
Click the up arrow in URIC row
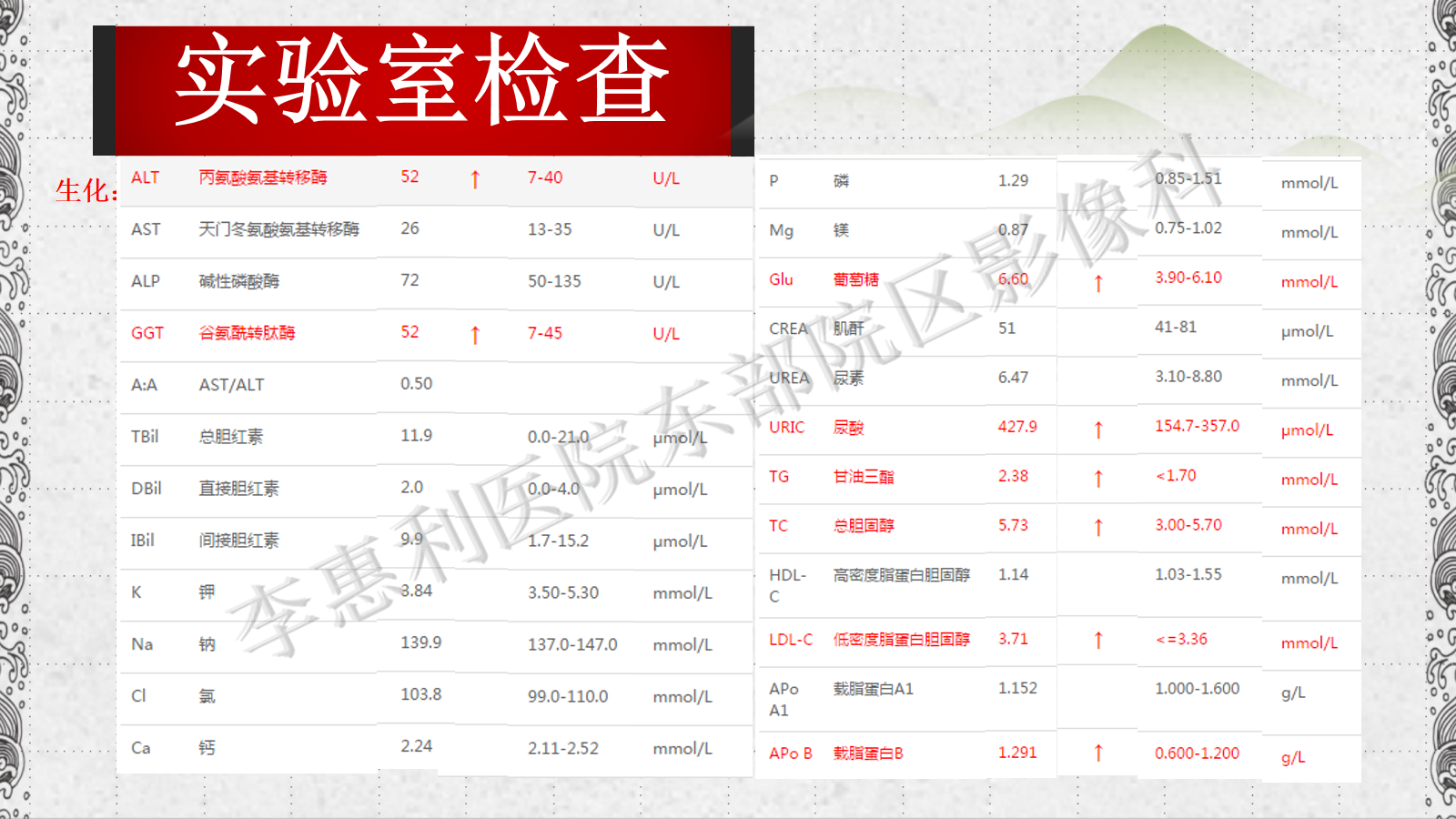click(x=1098, y=430)
